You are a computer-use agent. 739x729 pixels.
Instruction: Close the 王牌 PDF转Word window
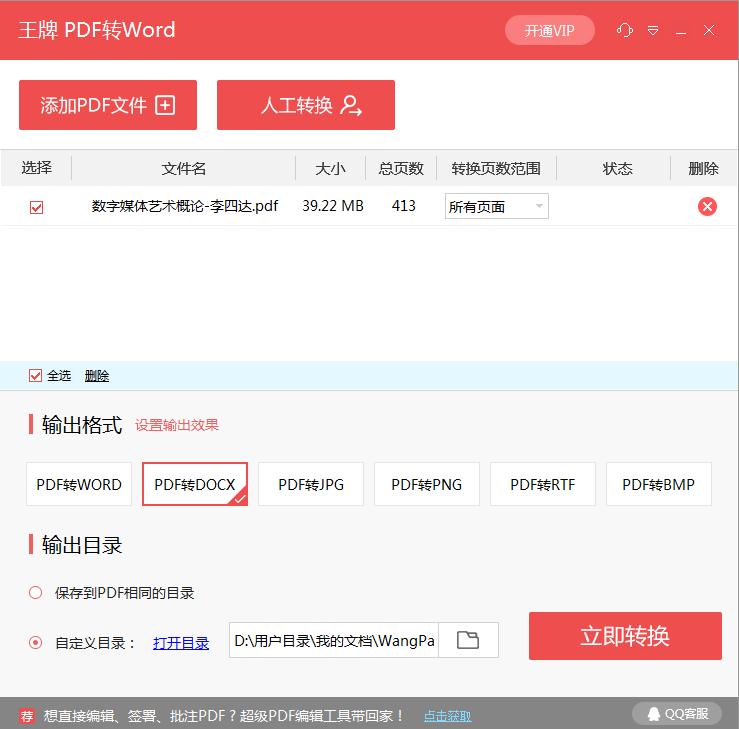tap(709, 30)
